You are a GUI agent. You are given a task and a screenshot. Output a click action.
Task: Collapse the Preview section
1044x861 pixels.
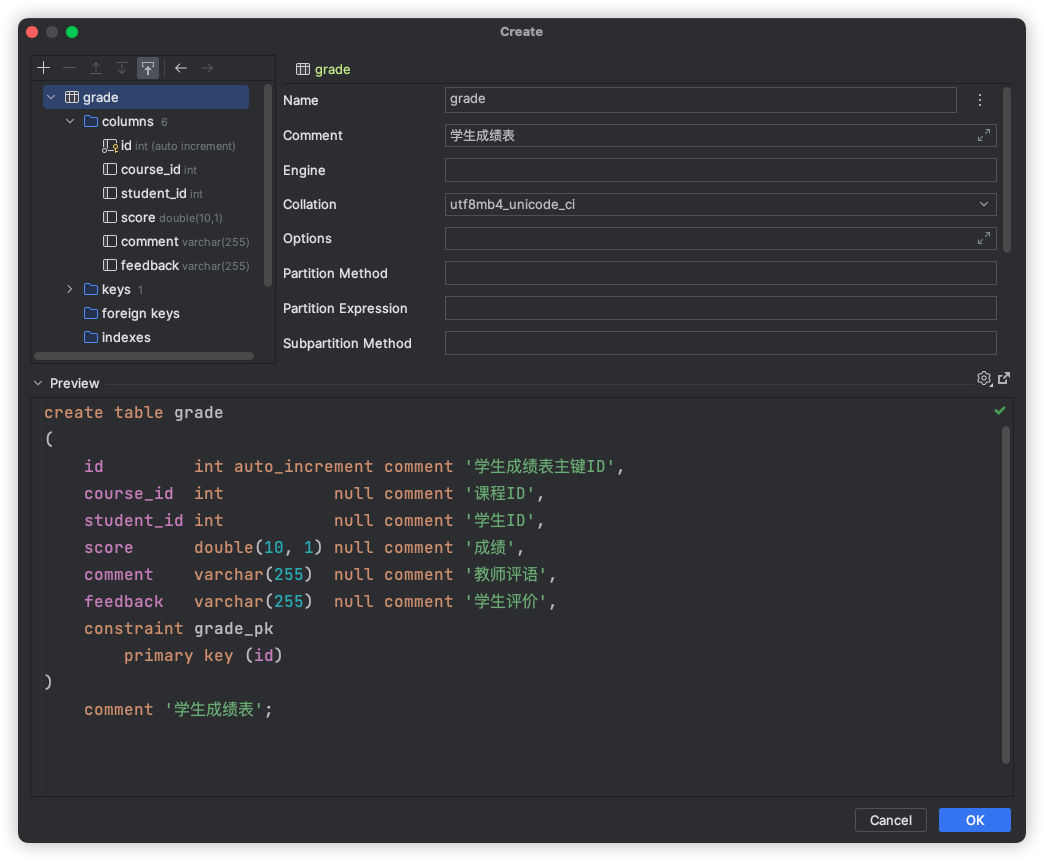[38, 383]
